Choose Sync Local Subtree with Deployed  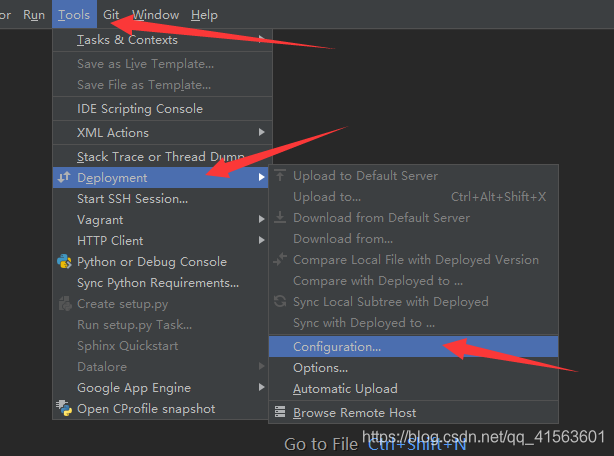tap(414, 302)
